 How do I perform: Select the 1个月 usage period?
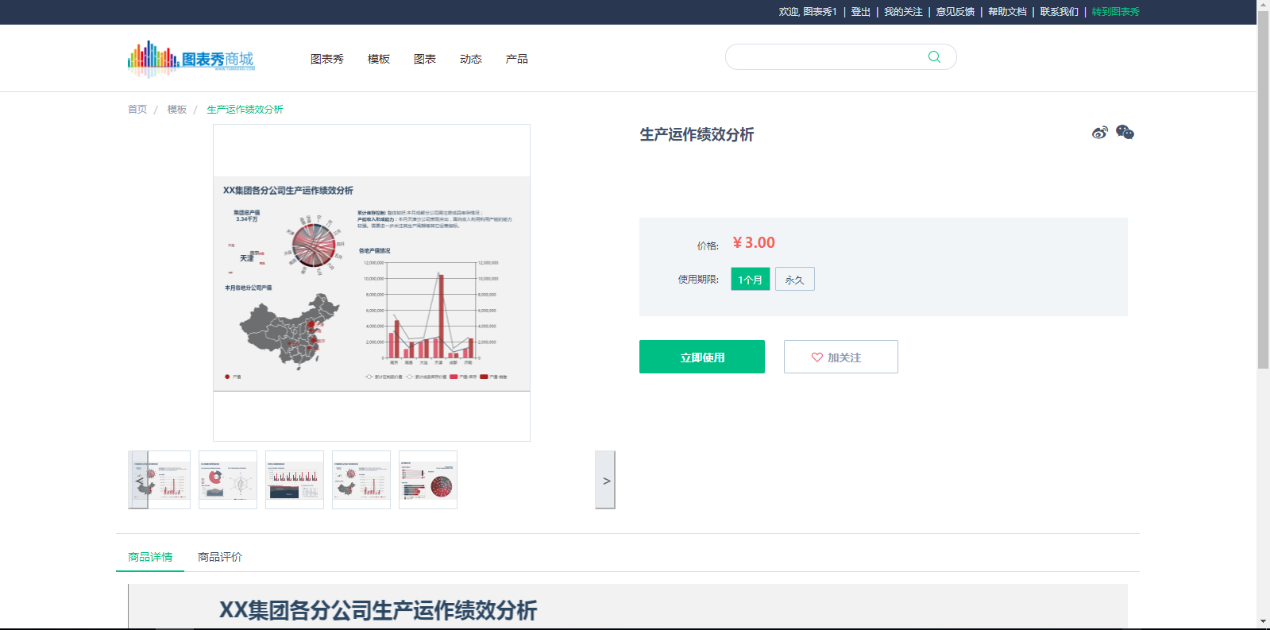(x=750, y=280)
